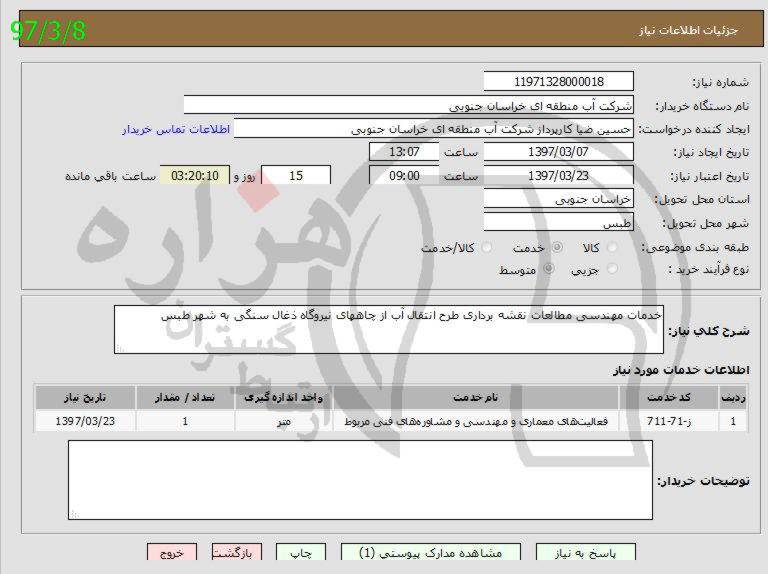Select the خدمت radio button

coord(557,248)
